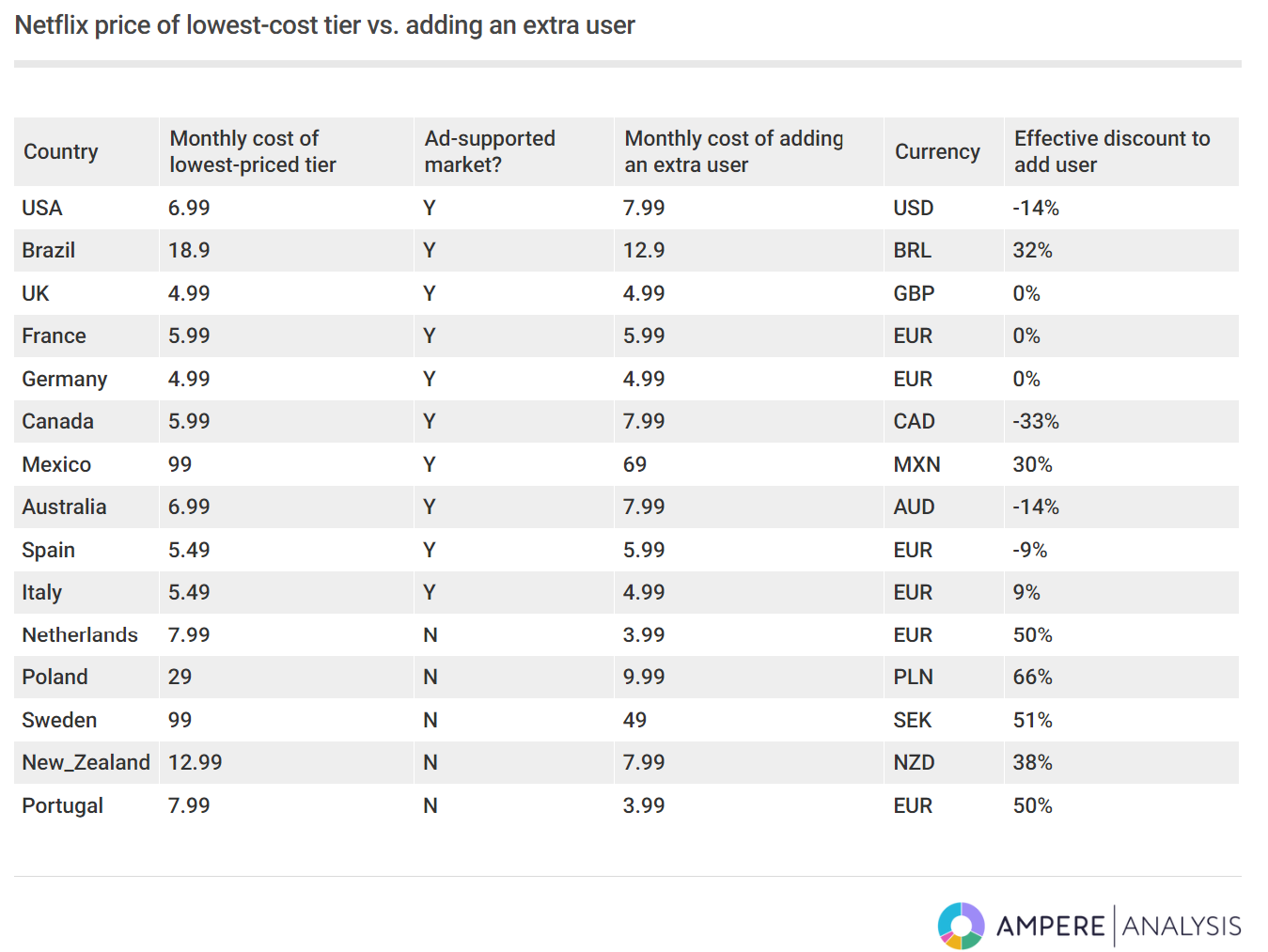Select the Monthly cost of lowest-priced tier header
This screenshot has height=952, width=1268.
pyautogui.click(x=253, y=151)
